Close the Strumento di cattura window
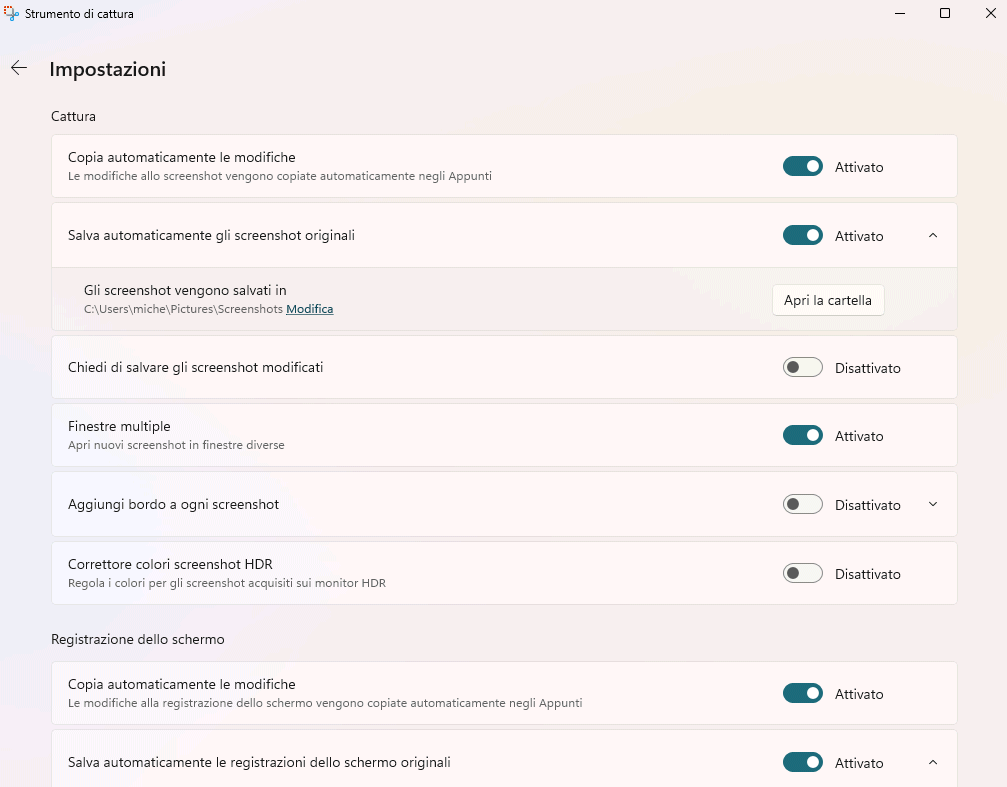 point(988,14)
